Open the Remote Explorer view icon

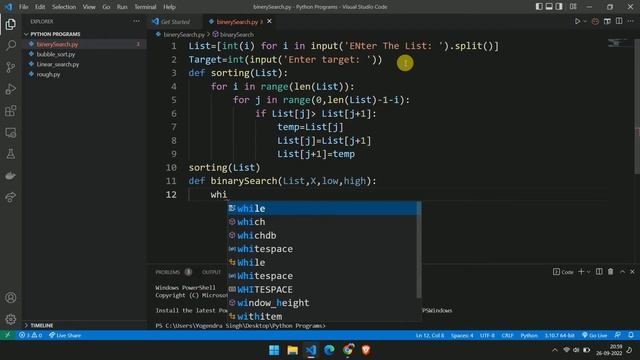point(11,133)
